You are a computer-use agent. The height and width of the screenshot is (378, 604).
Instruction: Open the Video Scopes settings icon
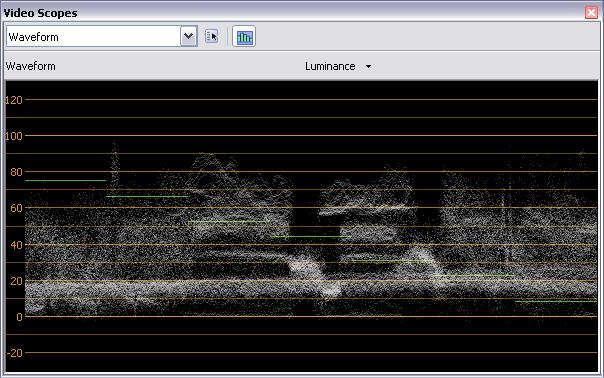tap(211, 37)
